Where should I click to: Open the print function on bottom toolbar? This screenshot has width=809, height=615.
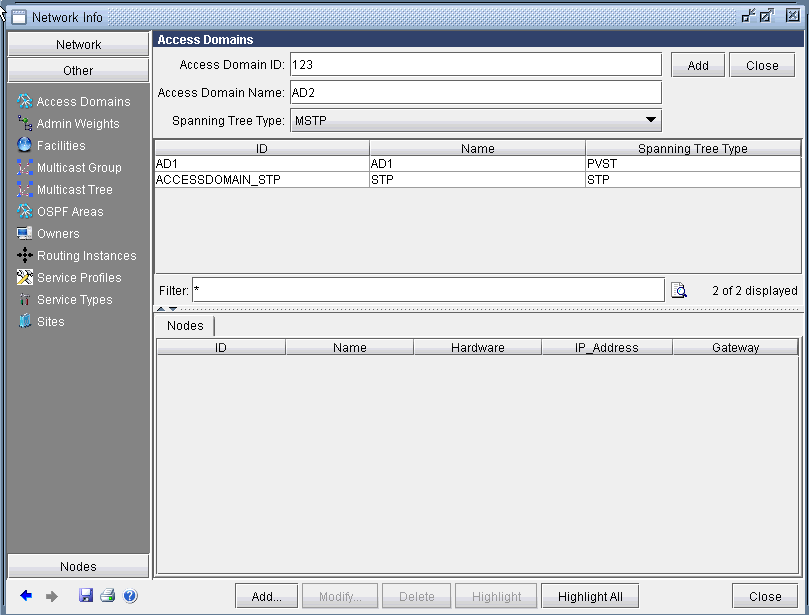pos(107,595)
